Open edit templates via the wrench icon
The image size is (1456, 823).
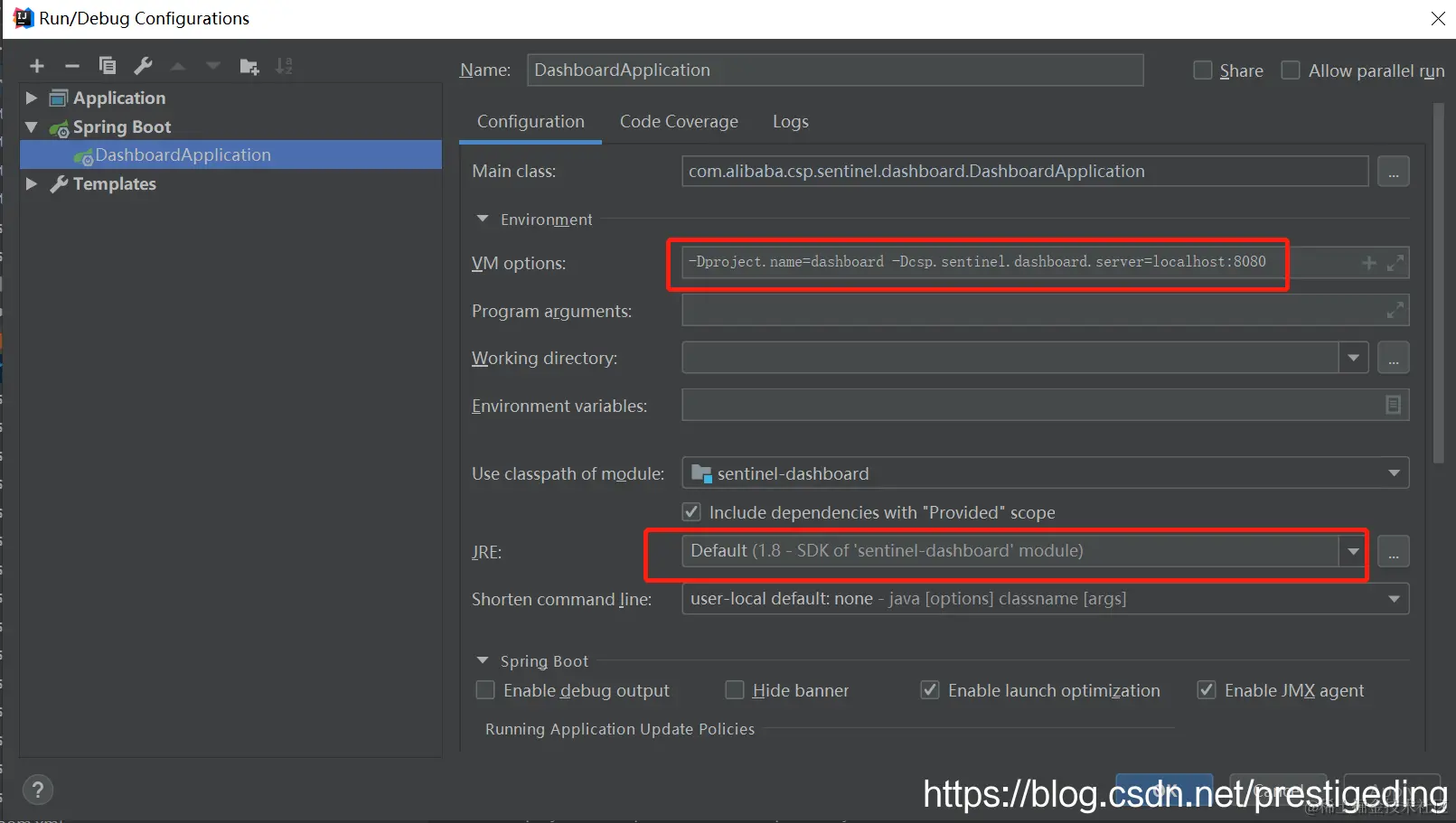[x=143, y=66]
